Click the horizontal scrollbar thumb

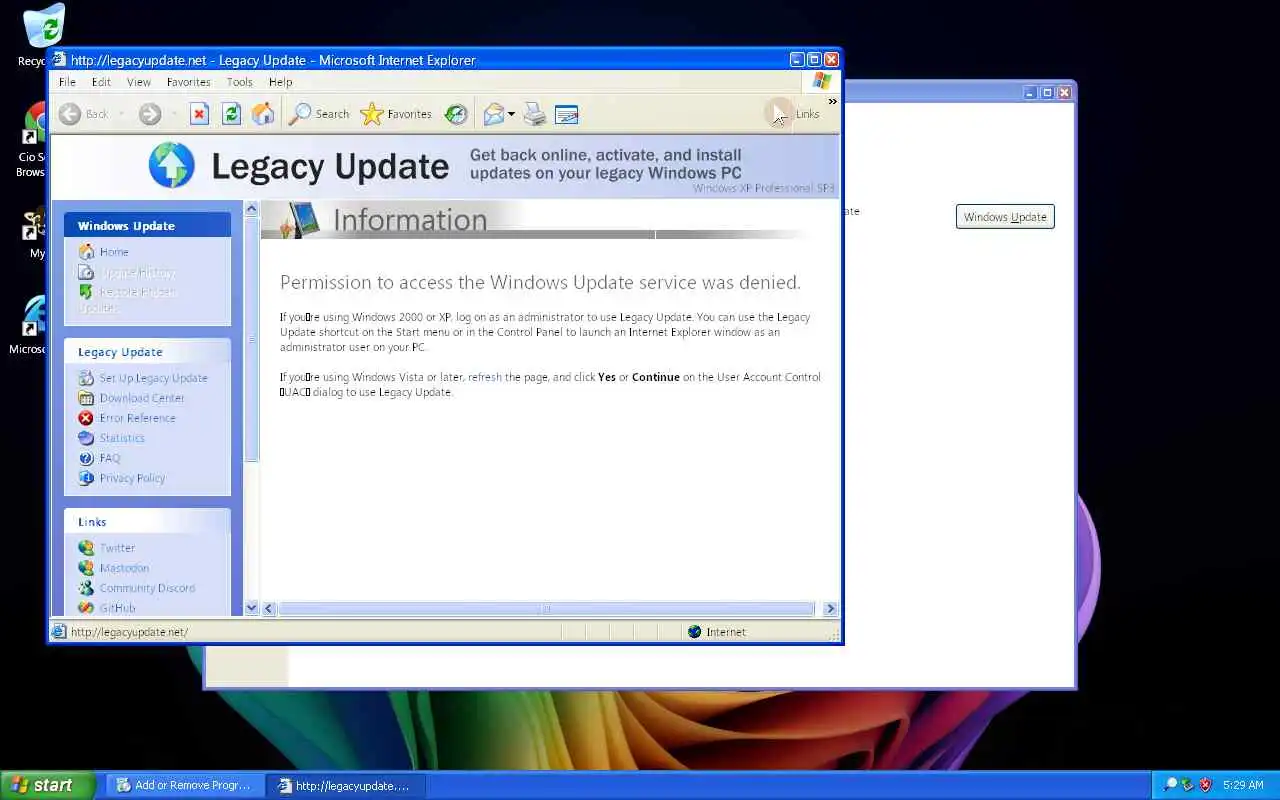click(547, 608)
